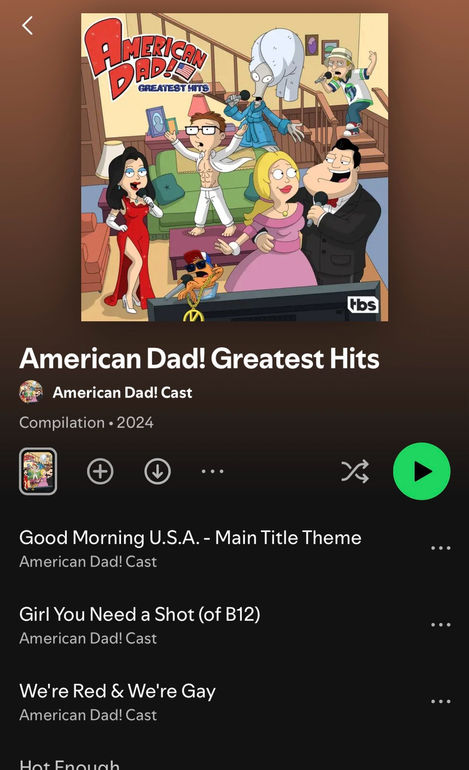Open American Dad! Cast artist page
Viewport: 469px width, 770px height.
pos(122,392)
